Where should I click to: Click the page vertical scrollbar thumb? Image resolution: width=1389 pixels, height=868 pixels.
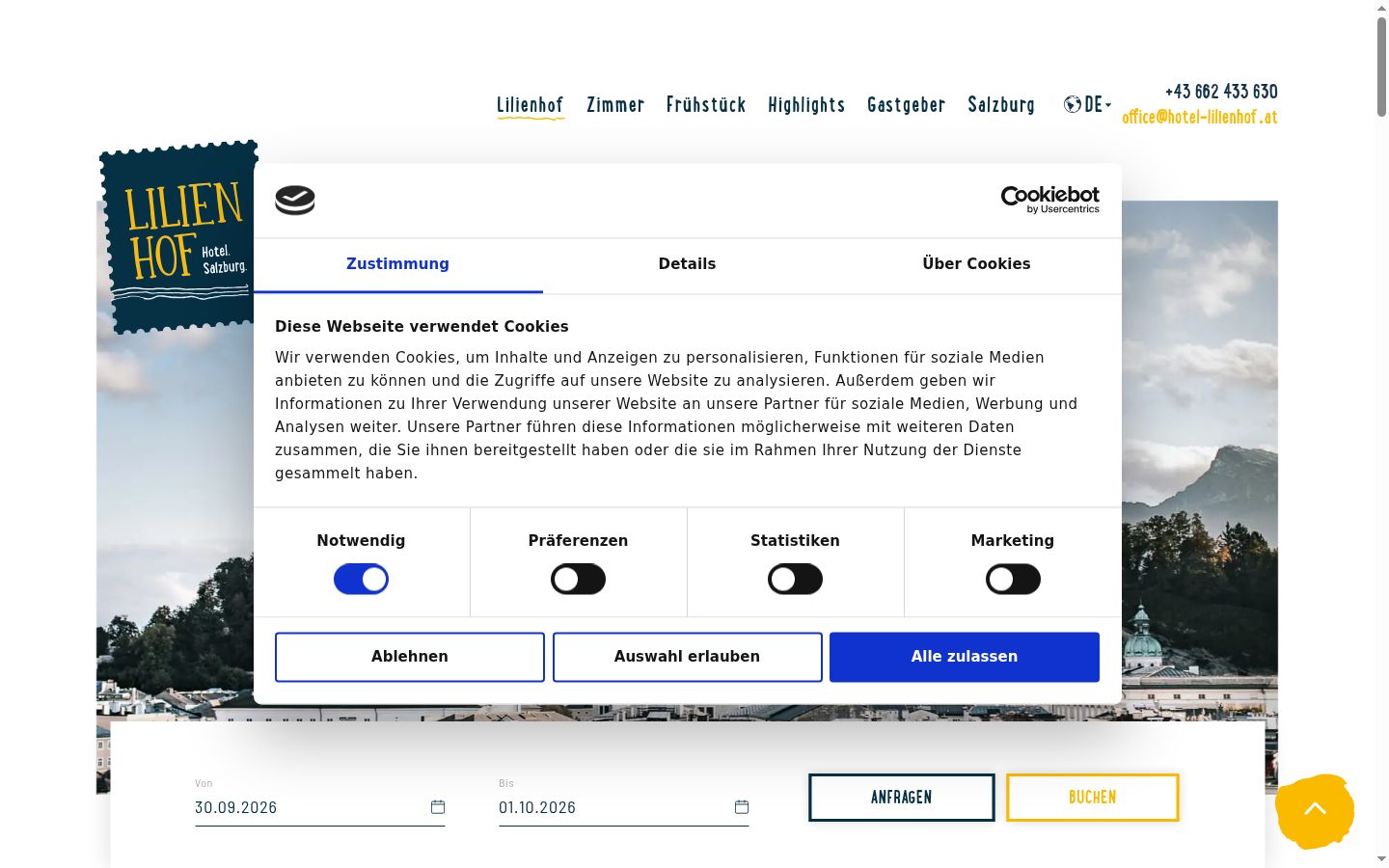[1381, 67]
